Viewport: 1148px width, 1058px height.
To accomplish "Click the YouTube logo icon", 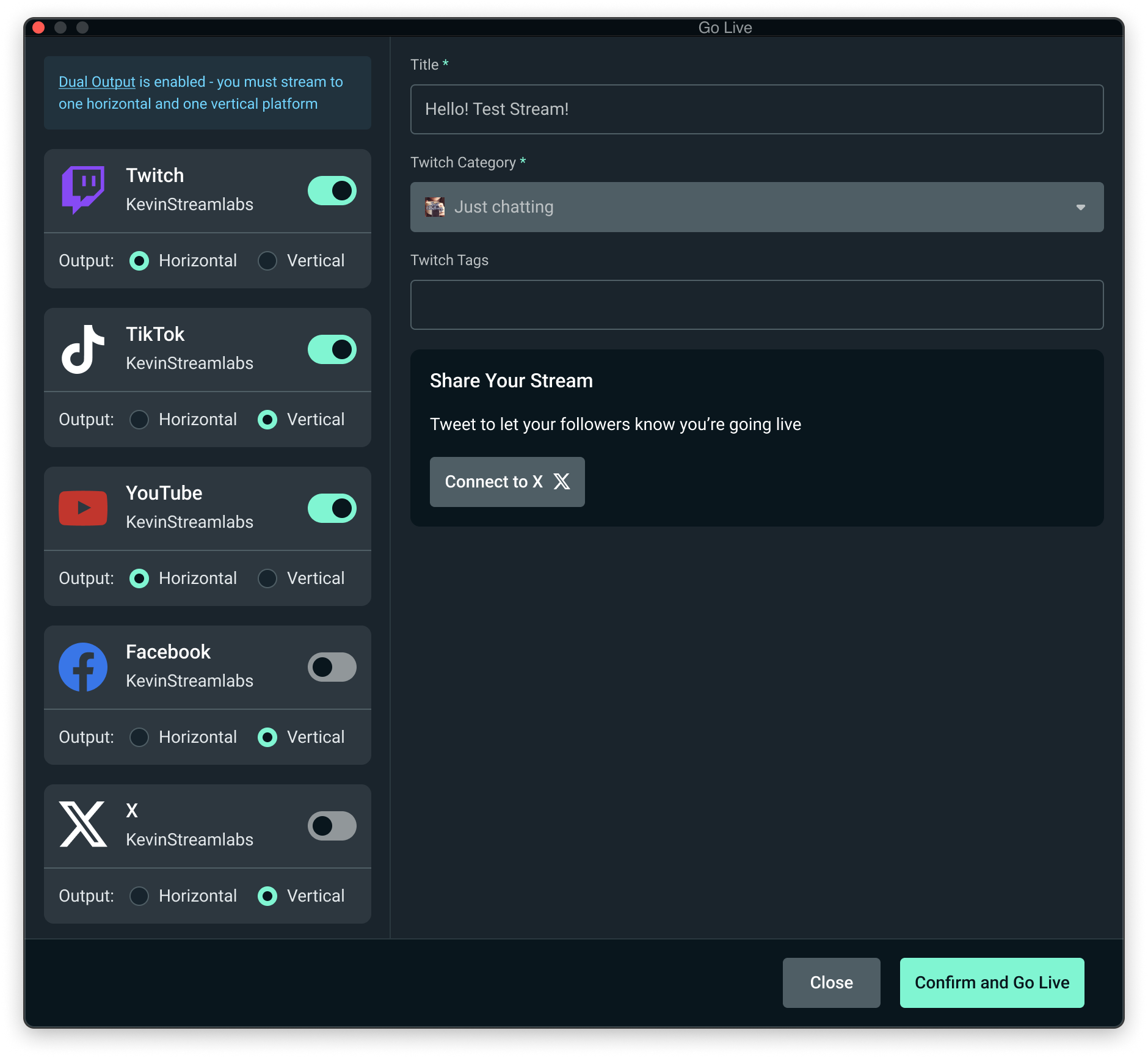I will pyautogui.click(x=83, y=508).
